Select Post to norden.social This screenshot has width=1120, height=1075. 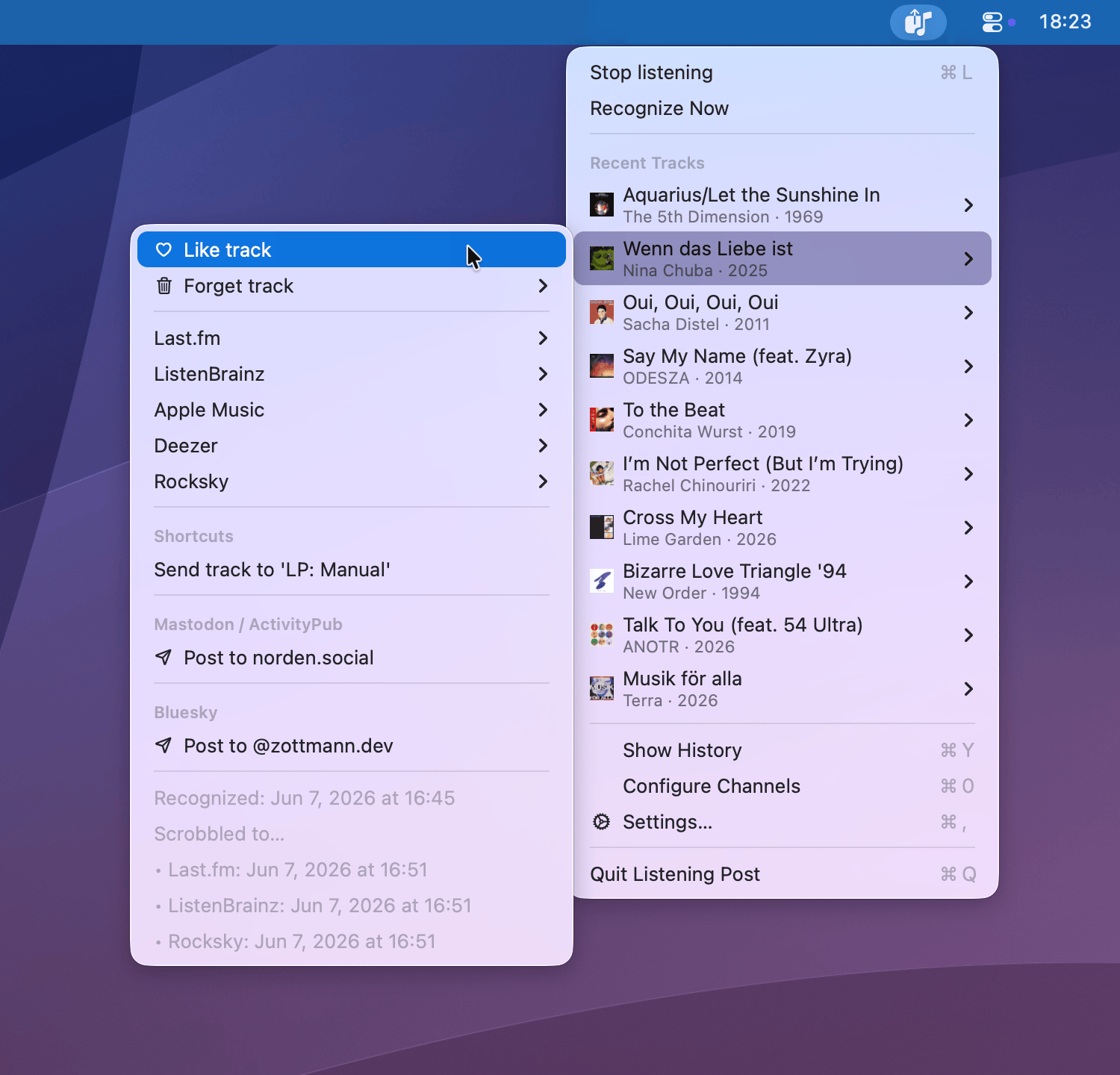pyautogui.click(x=352, y=658)
